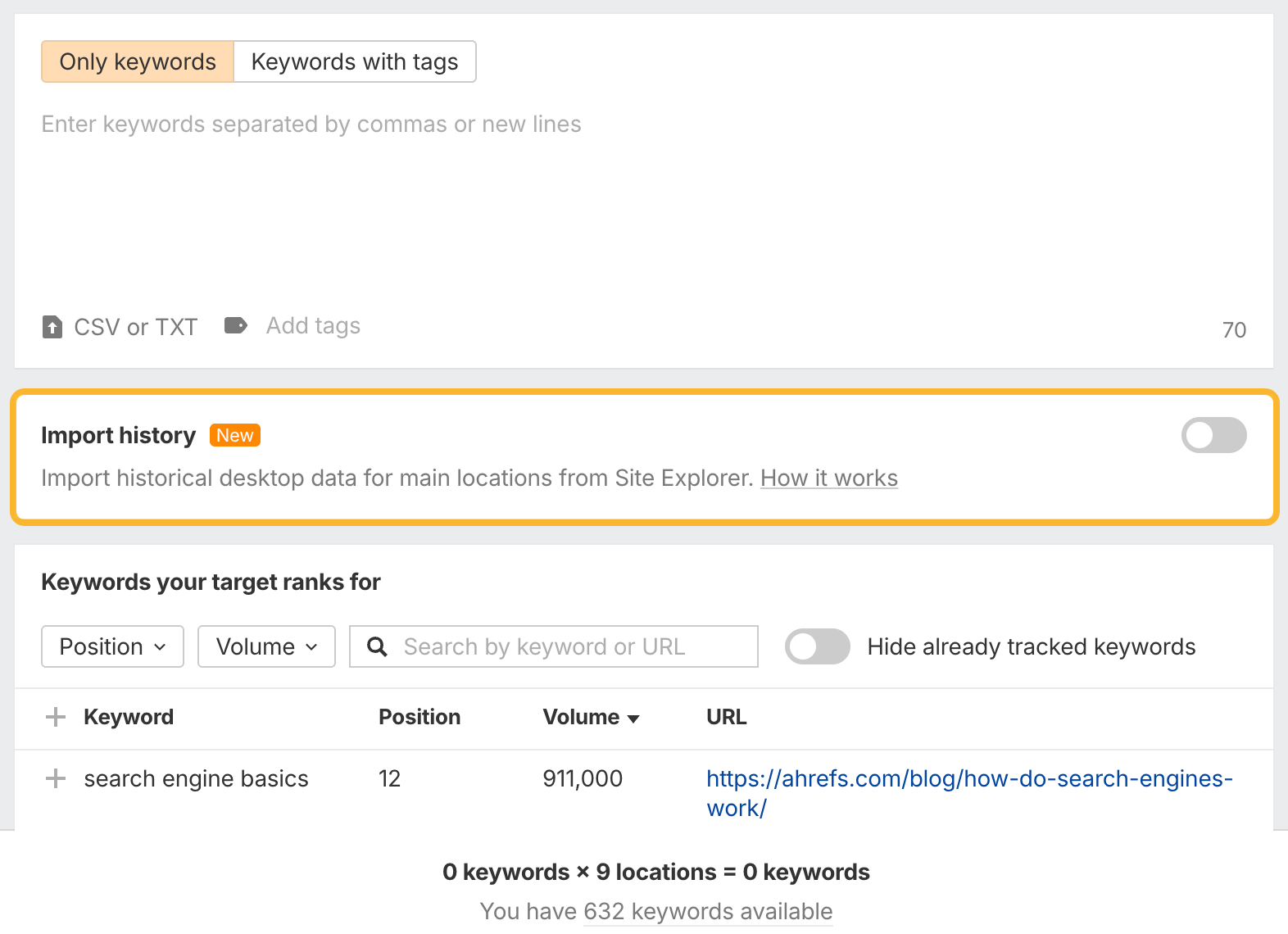Add the 'search engine basics' keyword via plus icon
This screenshot has width=1288, height=934.
(56, 778)
